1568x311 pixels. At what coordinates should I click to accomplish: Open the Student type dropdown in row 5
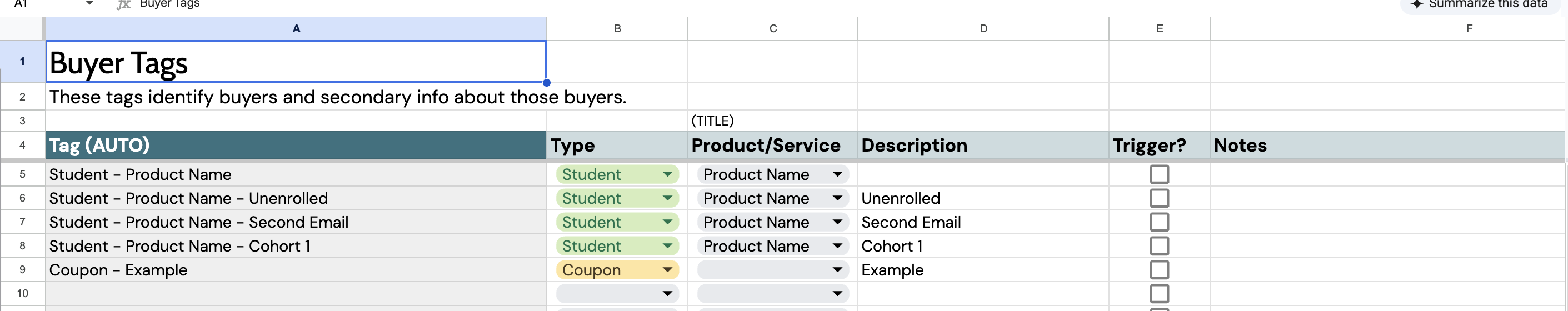tap(617, 174)
